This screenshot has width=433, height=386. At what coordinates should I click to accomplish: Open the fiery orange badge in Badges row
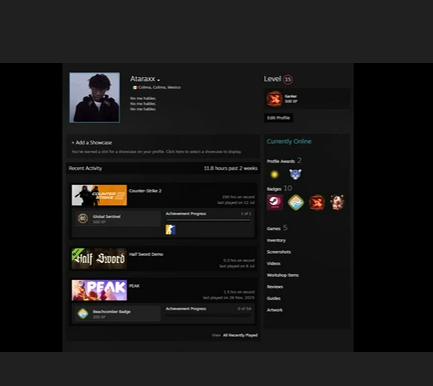click(316, 202)
